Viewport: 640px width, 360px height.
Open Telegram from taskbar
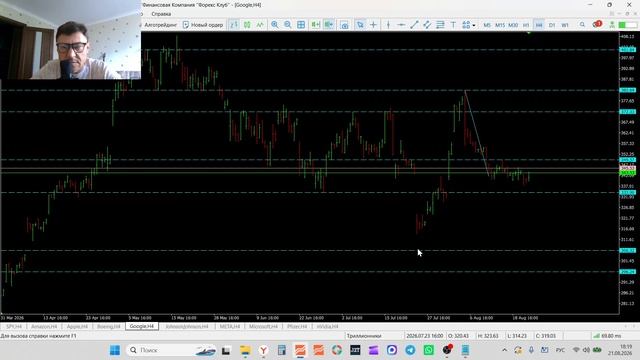(410, 350)
